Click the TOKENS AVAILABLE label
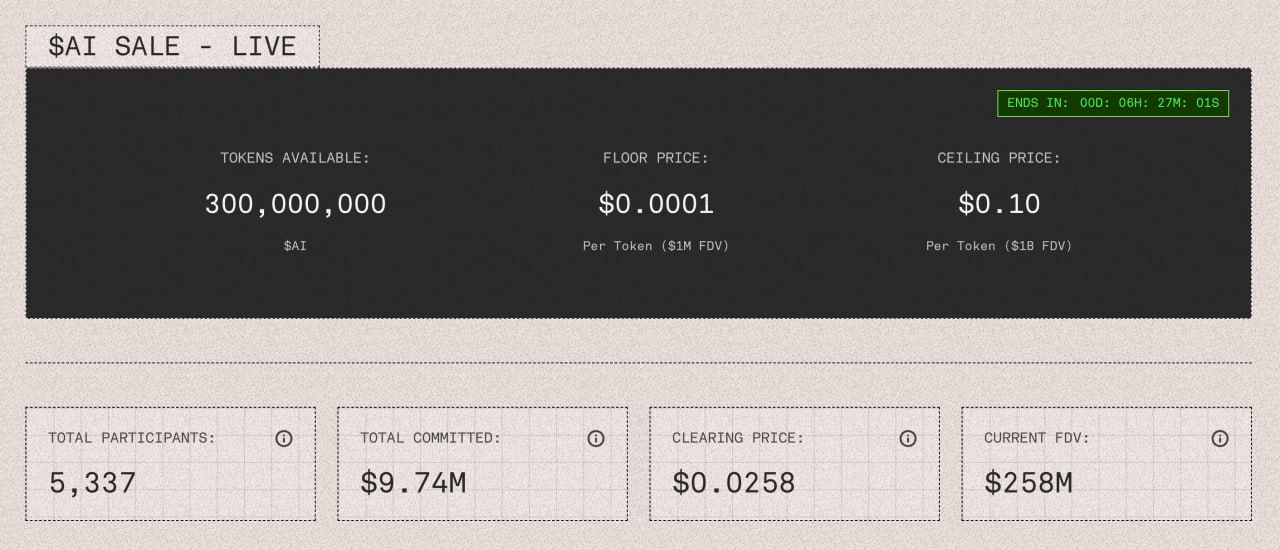The height and width of the screenshot is (550, 1280). pyautogui.click(x=295, y=158)
